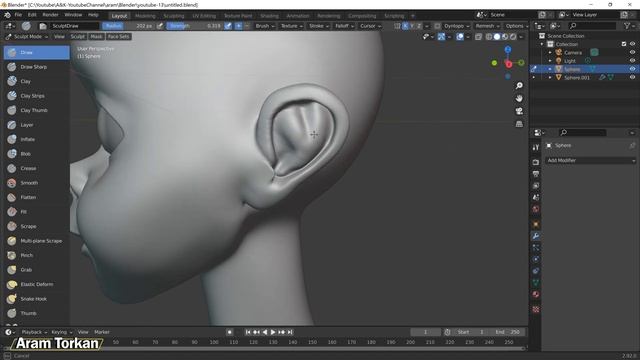This screenshot has width=640, height=360.
Task: Click the pan view hand icon
Action: (519, 98)
